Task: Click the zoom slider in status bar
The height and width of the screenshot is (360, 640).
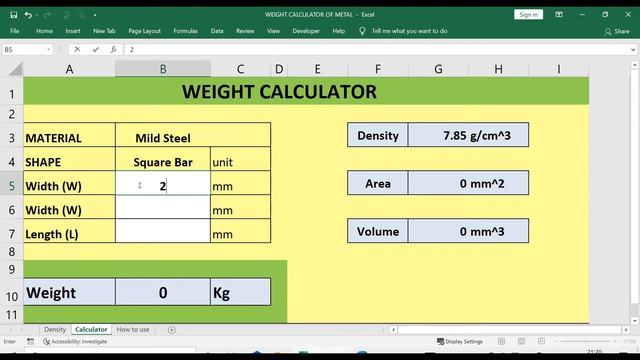Action: pyautogui.click(x=586, y=341)
